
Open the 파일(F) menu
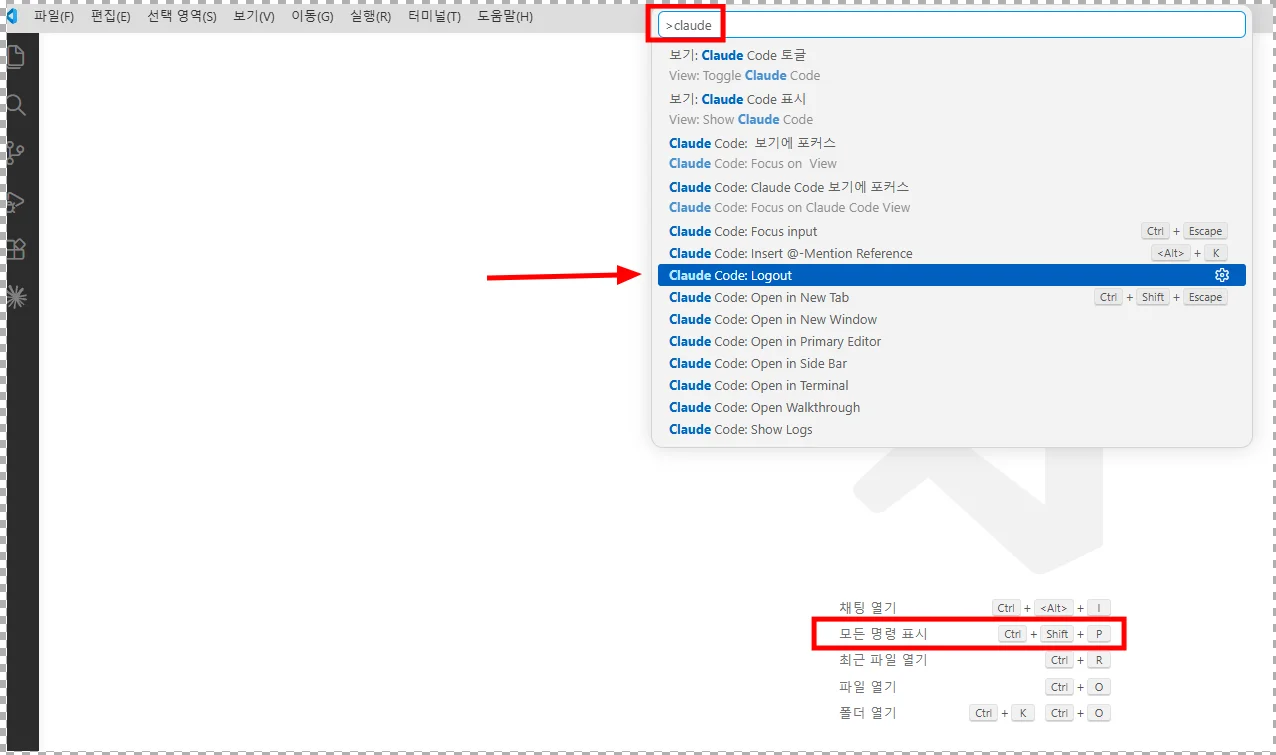(x=54, y=17)
